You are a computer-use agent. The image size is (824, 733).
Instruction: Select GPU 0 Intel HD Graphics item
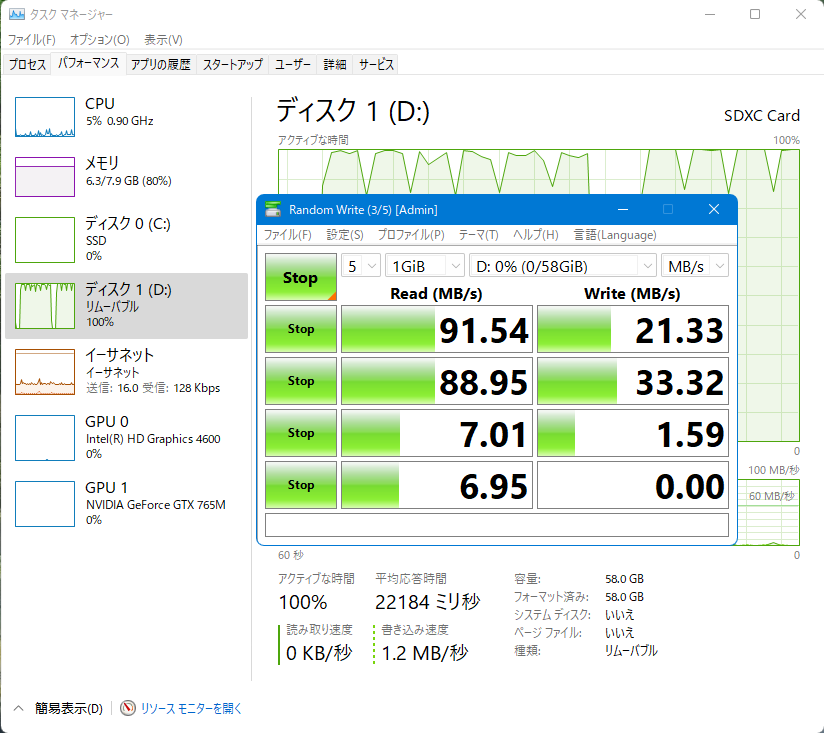(x=45, y=438)
